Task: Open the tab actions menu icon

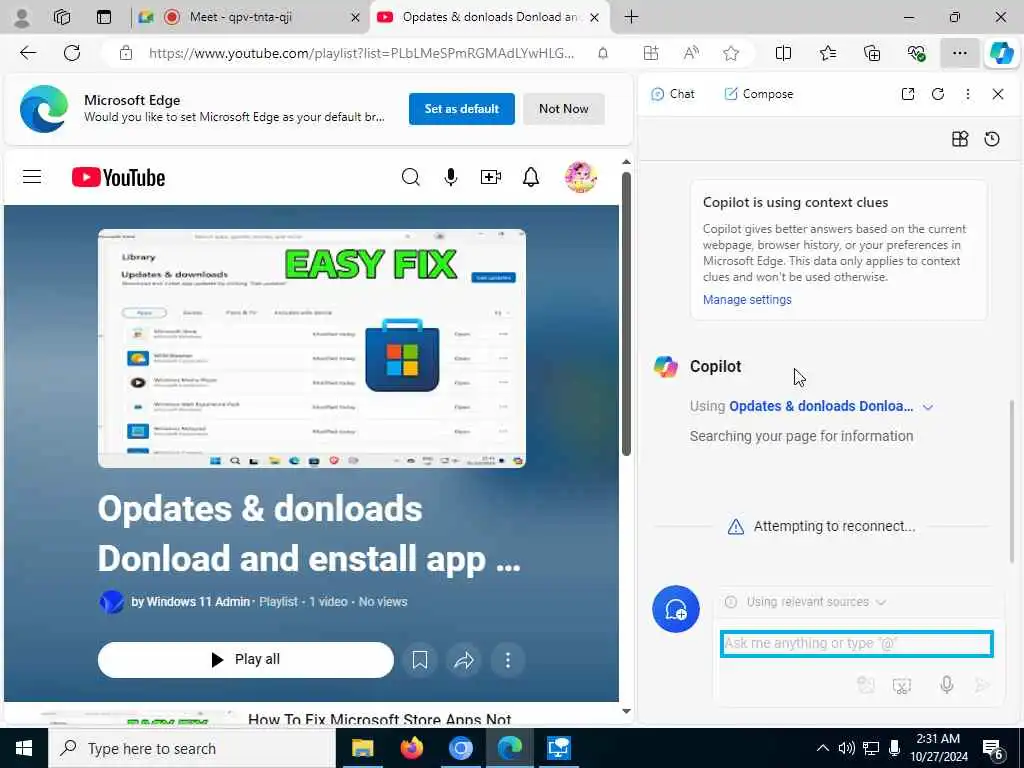Action: pyautogui.click(x=104, y=17)
